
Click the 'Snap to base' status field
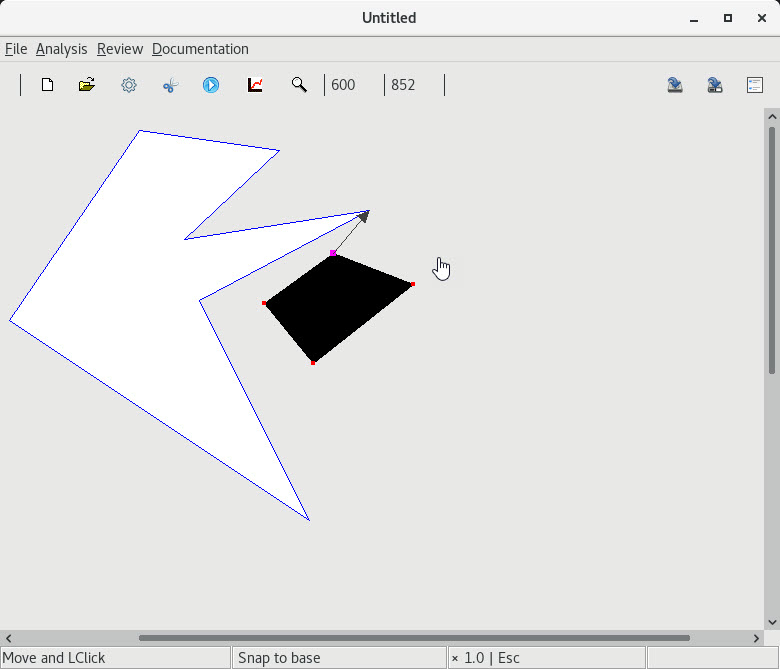pos(339,658)
